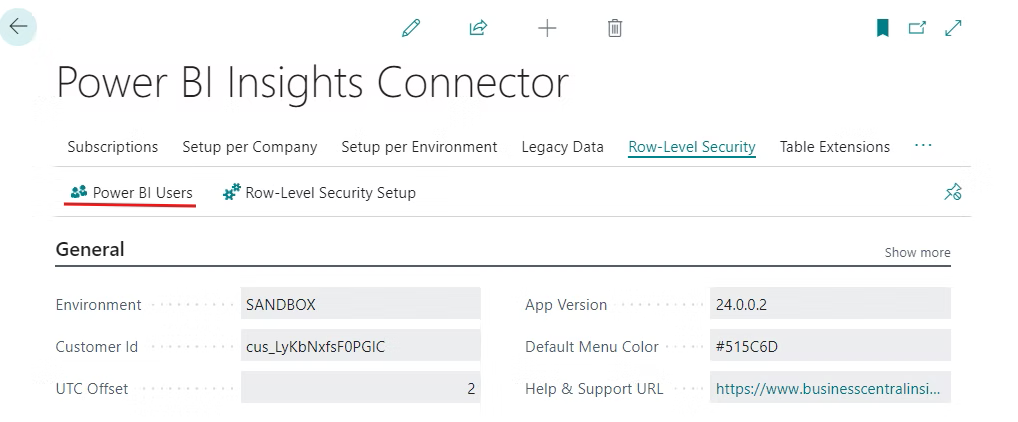The height and width of the screenshot is (422, 1018).
Task: Open Power BI Users action
Action: (131, 192)
